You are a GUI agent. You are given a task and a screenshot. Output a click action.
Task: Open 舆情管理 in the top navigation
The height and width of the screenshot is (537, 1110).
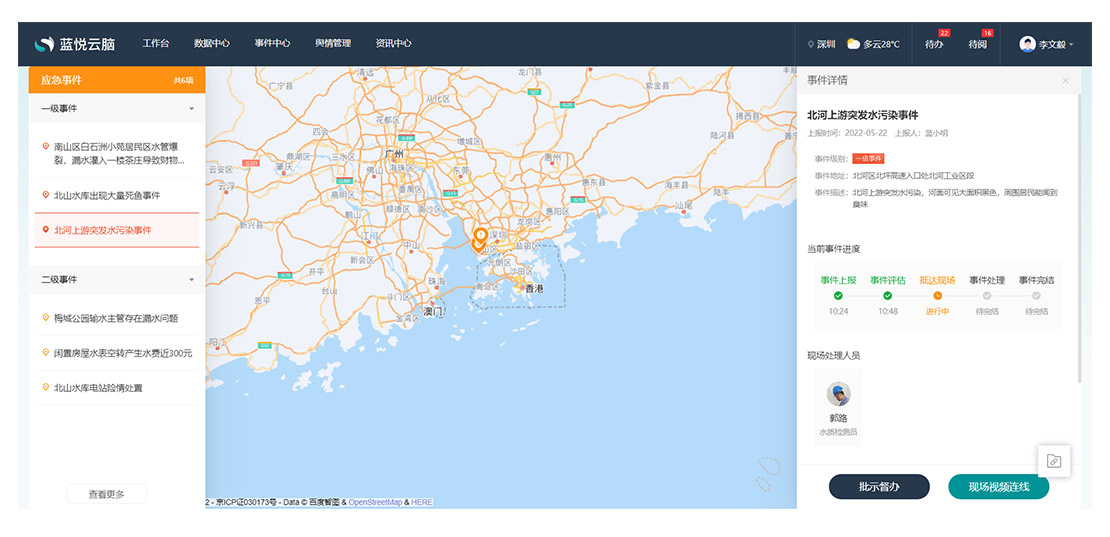(x=333, y=44)
